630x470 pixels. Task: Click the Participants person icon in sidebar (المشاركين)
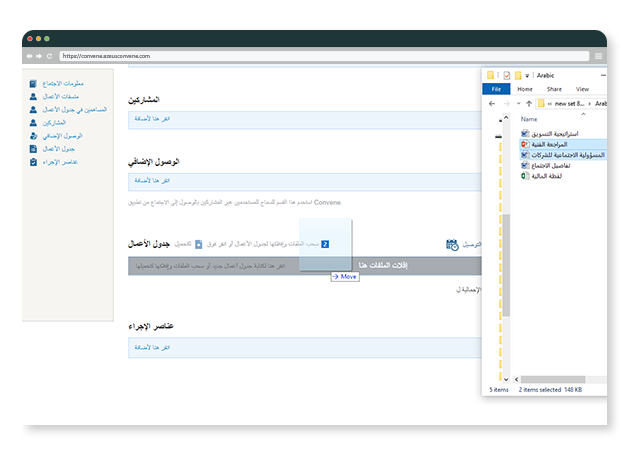tap(33, 123)
